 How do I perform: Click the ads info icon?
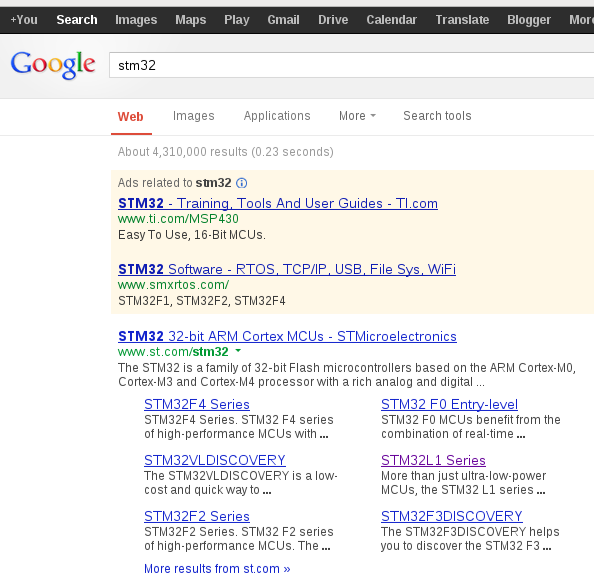click(x=242, y=183)
